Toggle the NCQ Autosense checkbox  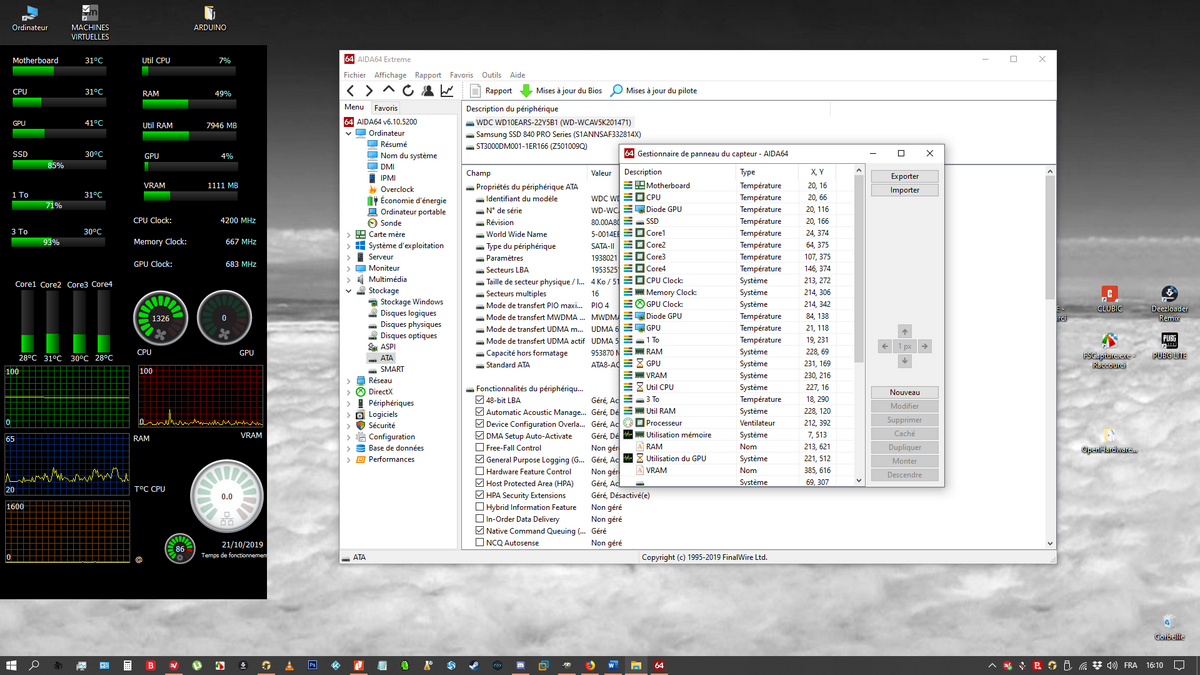click(x=480, y=543)
